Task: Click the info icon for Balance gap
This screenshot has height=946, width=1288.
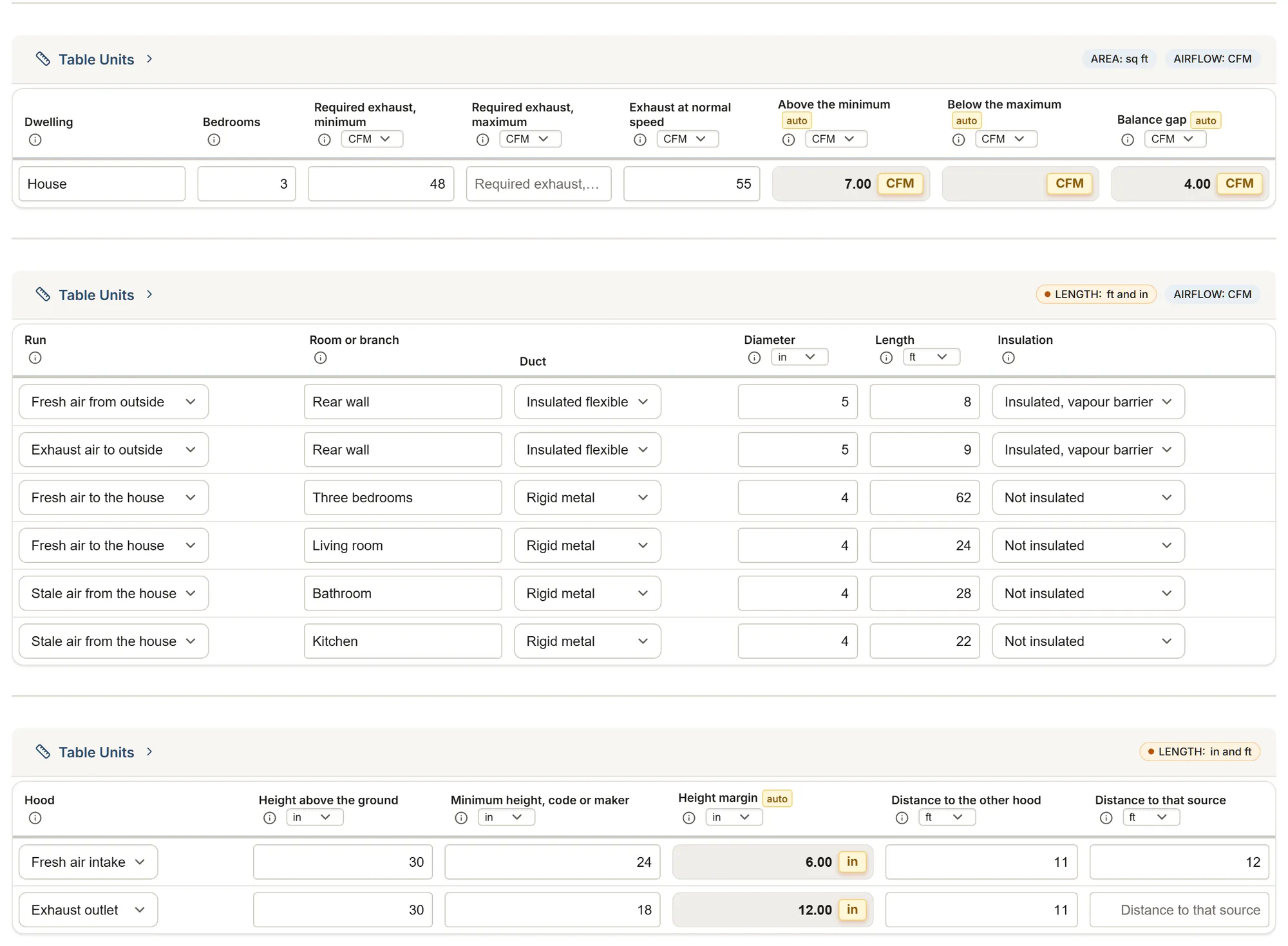Action: click(x=1128, y=140)
